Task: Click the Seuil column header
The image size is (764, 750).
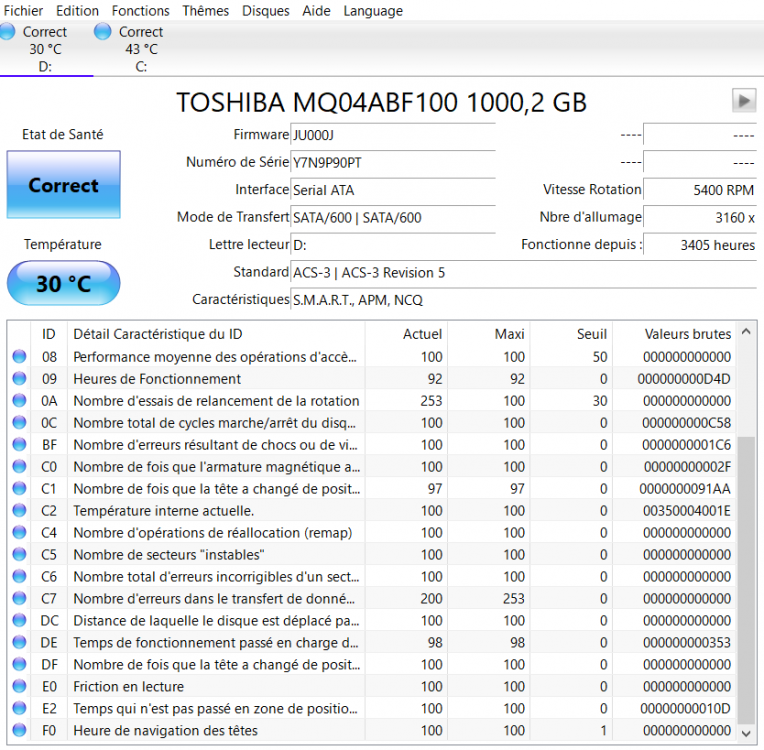Action: pyautogui.click(x=571, y=334)
